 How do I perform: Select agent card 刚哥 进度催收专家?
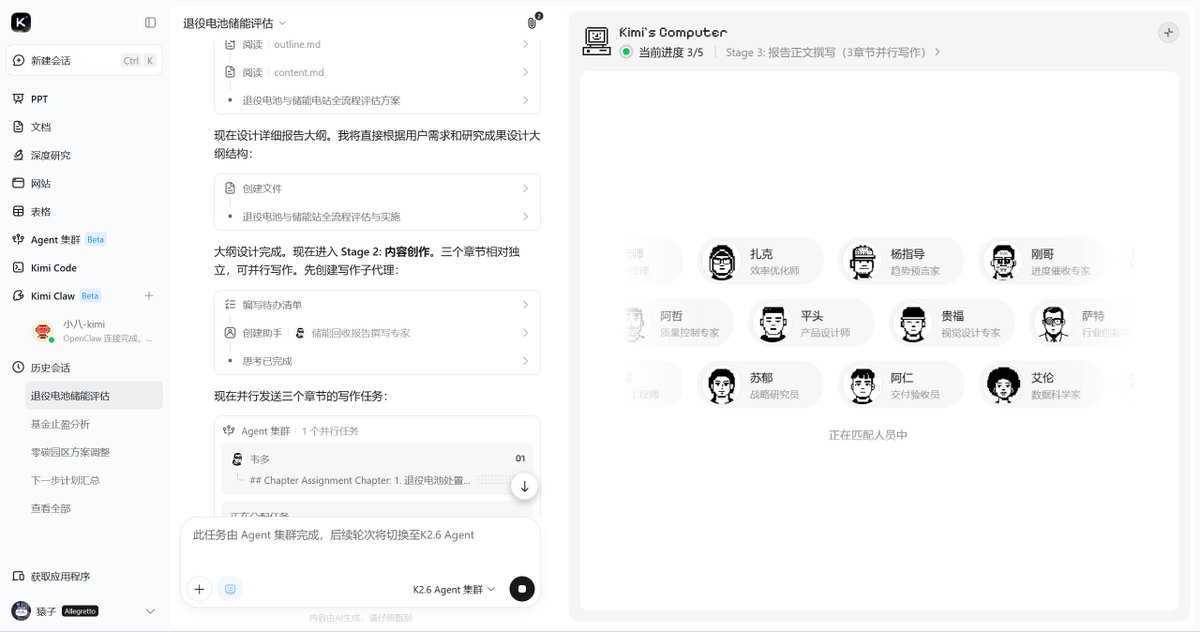point(1043,261)
